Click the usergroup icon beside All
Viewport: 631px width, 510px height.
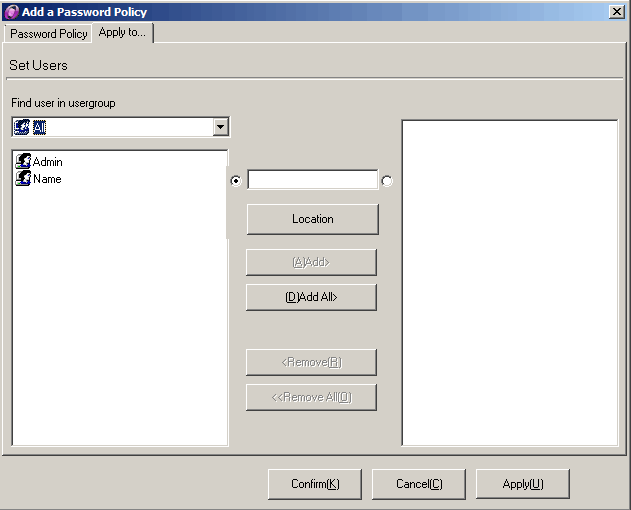pos(22,127)
